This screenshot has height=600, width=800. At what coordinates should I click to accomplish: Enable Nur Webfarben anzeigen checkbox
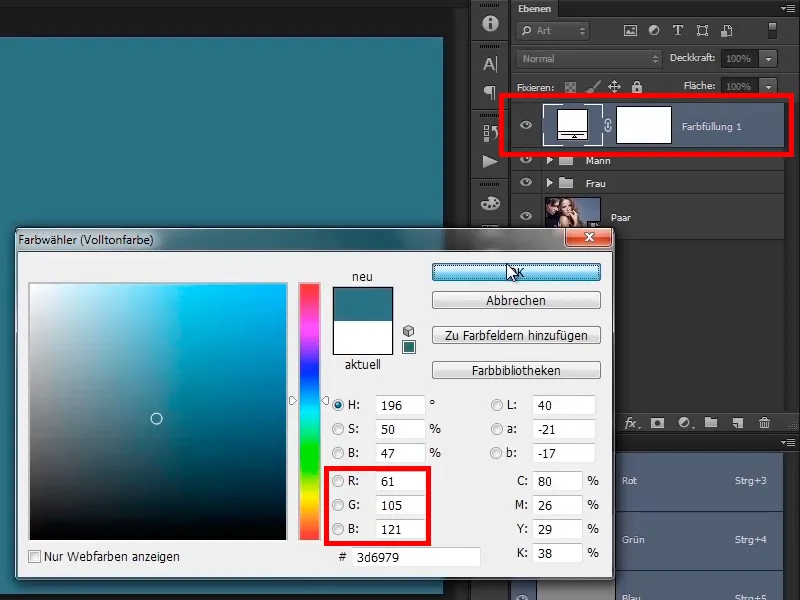pyautogui.click(x=35, y=557)
